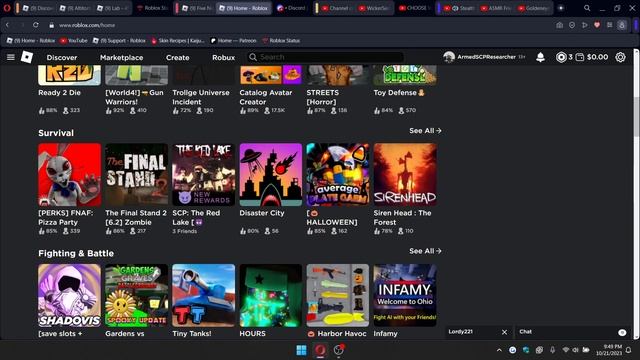
Task: Open the Shadovis game thumbnail
Action: coord(69,295)
